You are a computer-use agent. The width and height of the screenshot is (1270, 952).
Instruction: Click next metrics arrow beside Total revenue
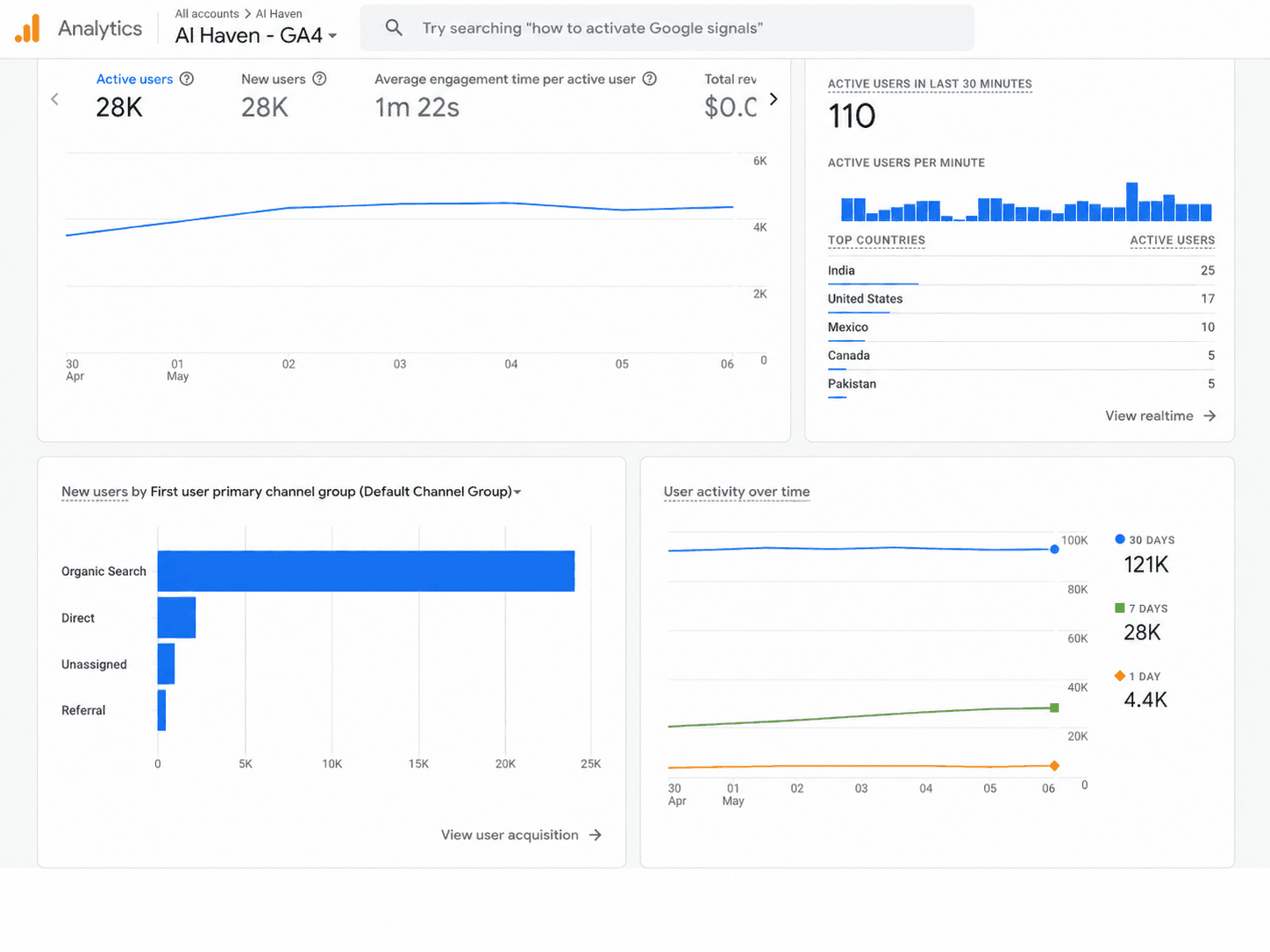773,99
